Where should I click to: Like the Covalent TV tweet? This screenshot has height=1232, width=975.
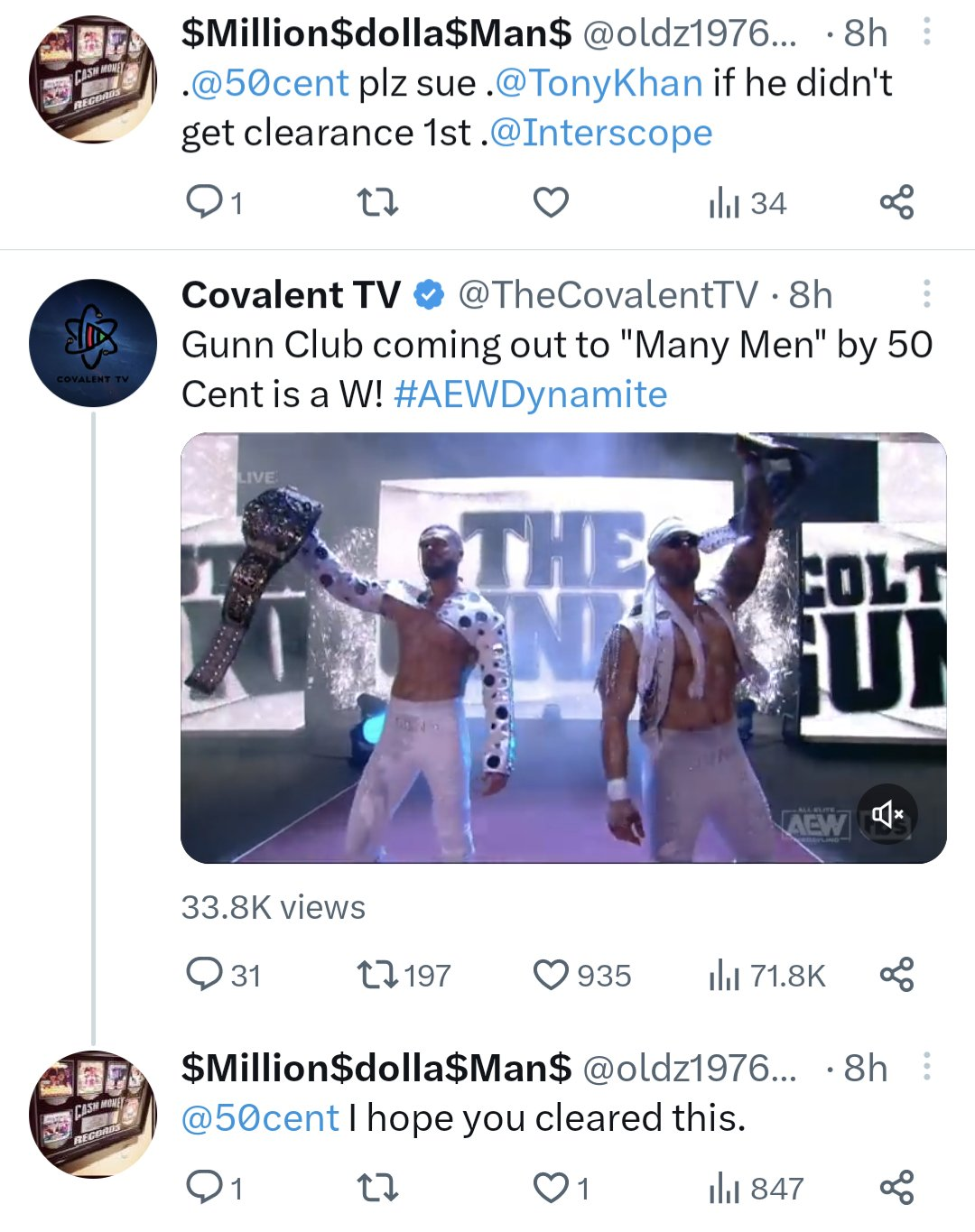[x=551, y=975]
